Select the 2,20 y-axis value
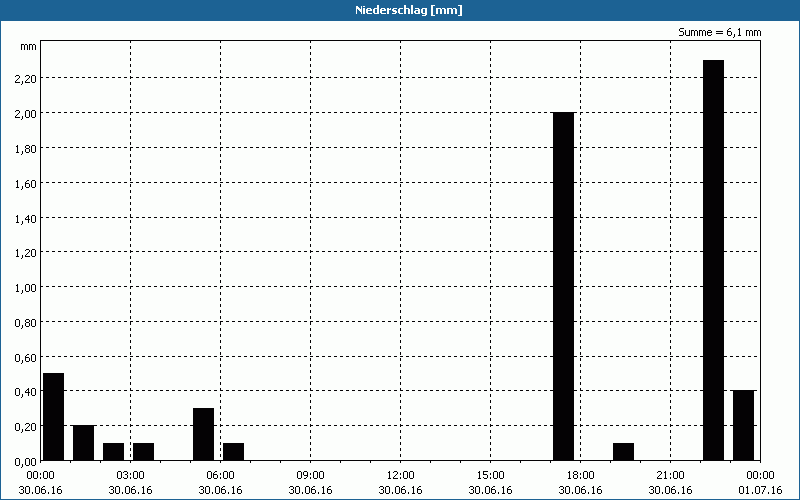 pos(27,78)
